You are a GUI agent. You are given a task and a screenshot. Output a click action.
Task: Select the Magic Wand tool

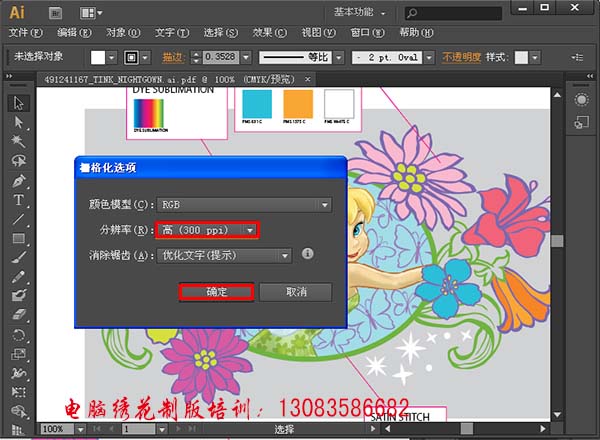18,142
